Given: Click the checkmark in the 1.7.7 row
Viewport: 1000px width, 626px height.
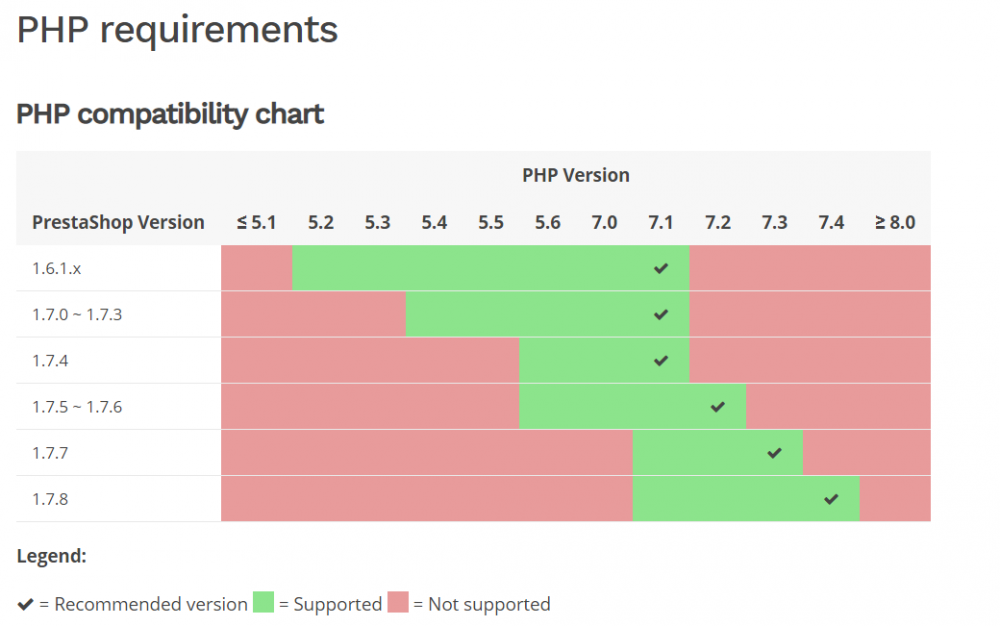Looking at the screenshot, I should (x=774, y=452).
